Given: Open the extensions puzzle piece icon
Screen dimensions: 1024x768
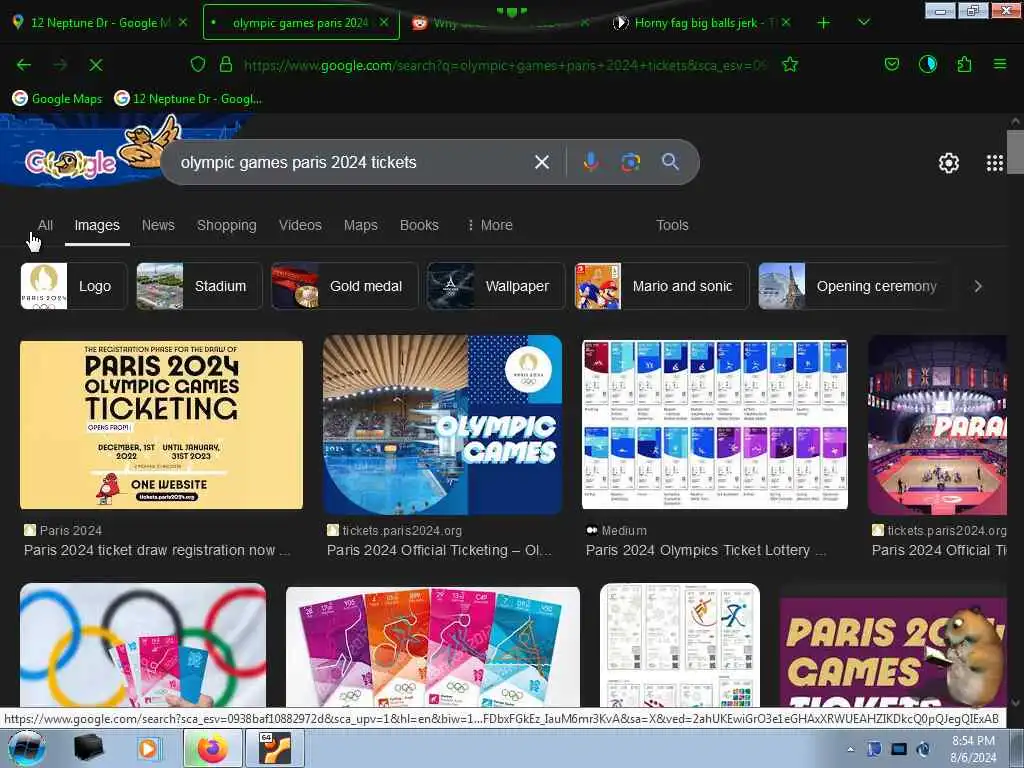Looking at the screenshot, I should 964,64.
